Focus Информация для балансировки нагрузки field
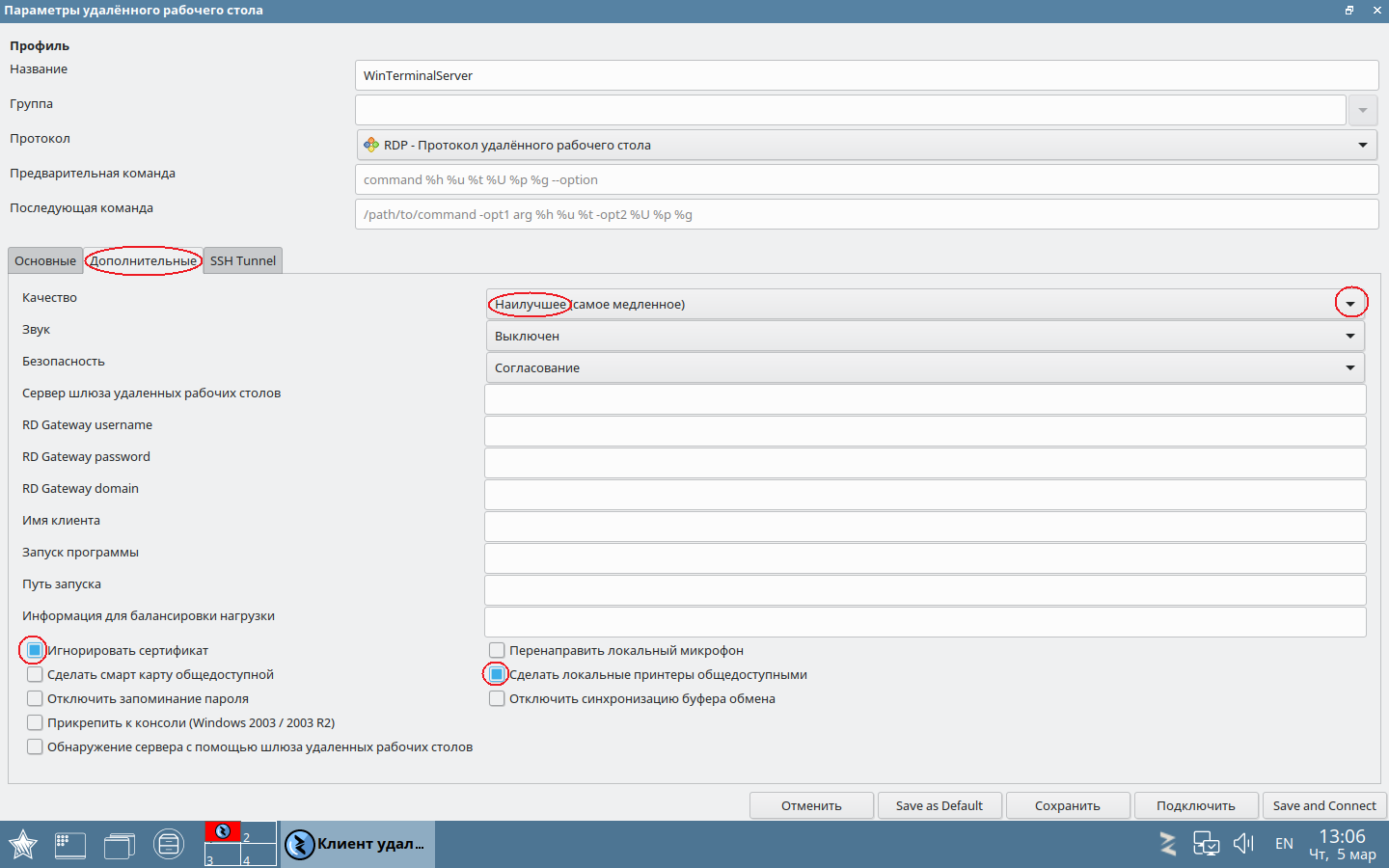This screenshot has width=1389, height=868. (x=925, y=622)
